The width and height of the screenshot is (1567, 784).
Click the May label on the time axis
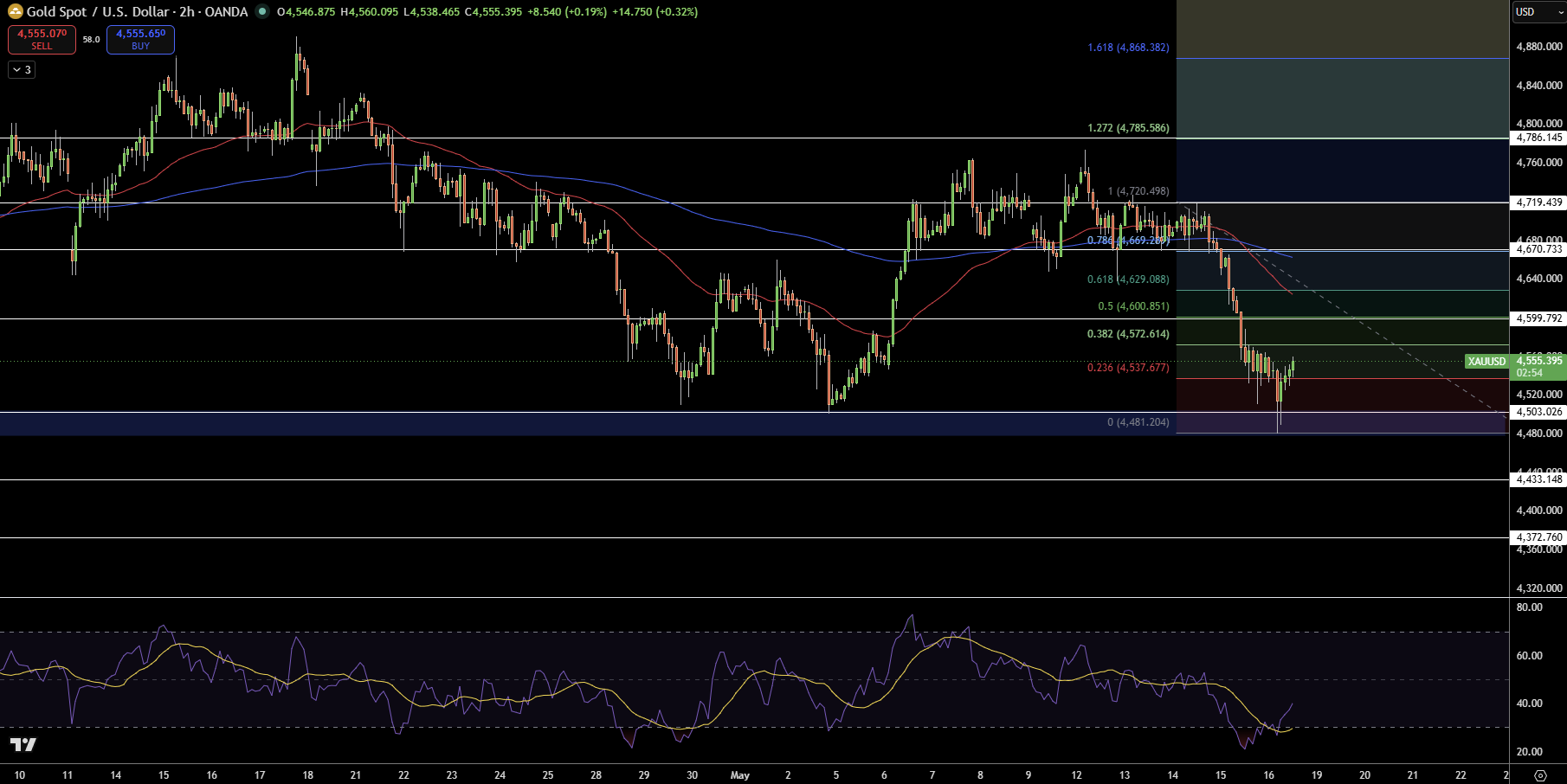coord(739,775)
